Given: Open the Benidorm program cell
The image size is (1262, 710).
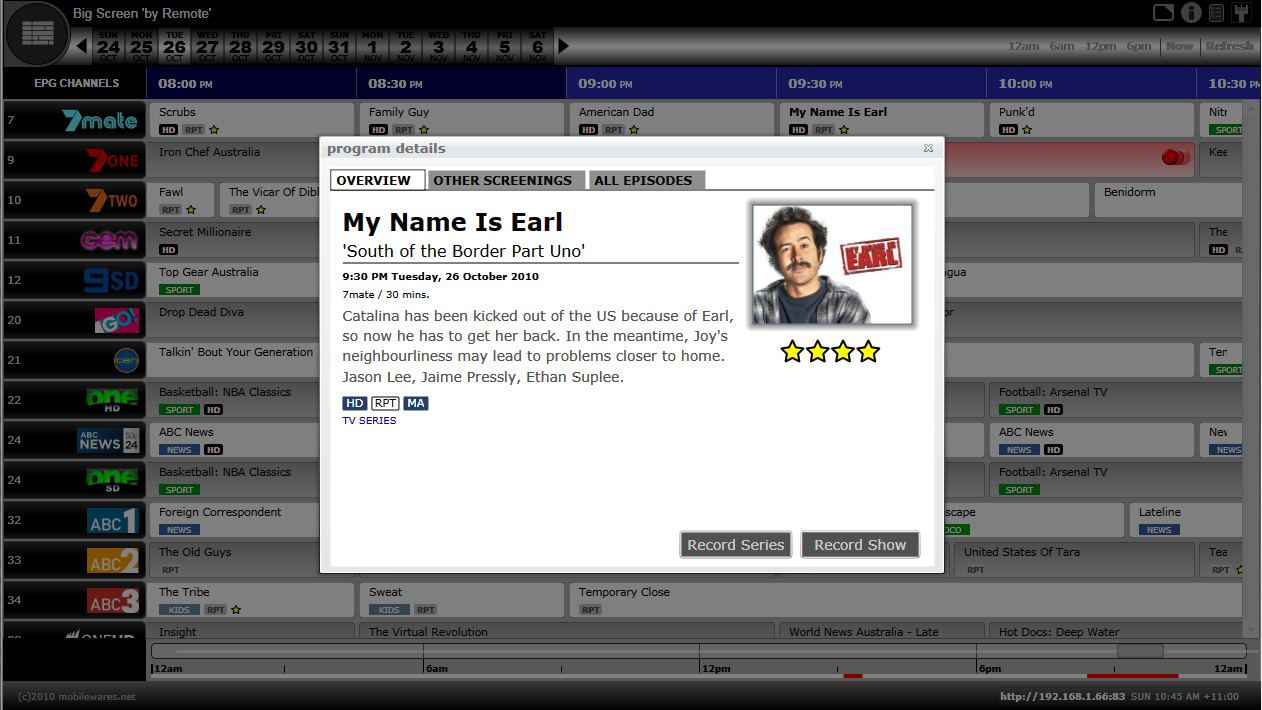Looking at the screenshot, I should click(x=1168, y=200).
